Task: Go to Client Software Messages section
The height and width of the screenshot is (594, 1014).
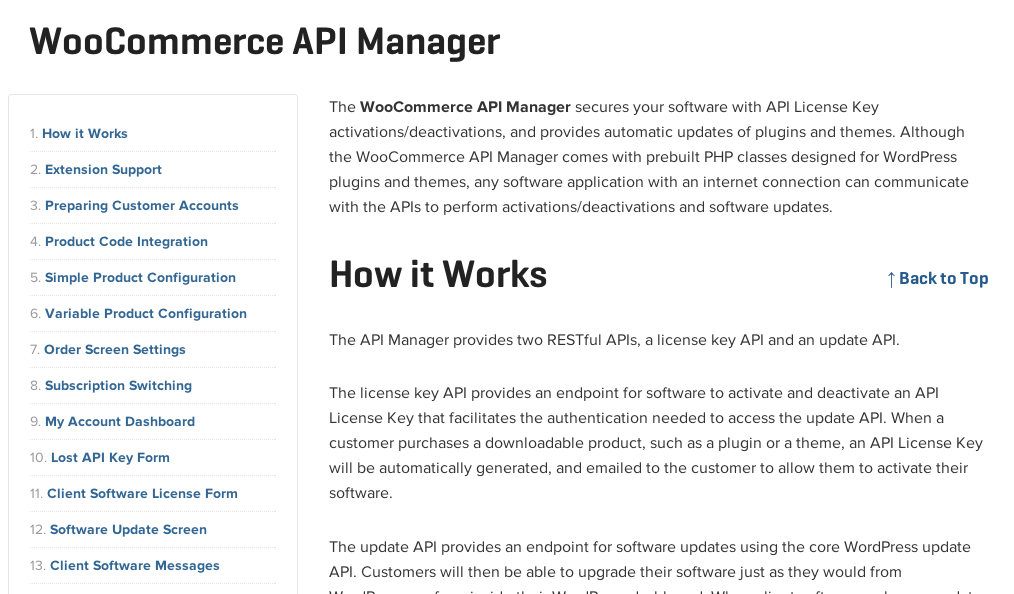Action: [x=135, y=566]
